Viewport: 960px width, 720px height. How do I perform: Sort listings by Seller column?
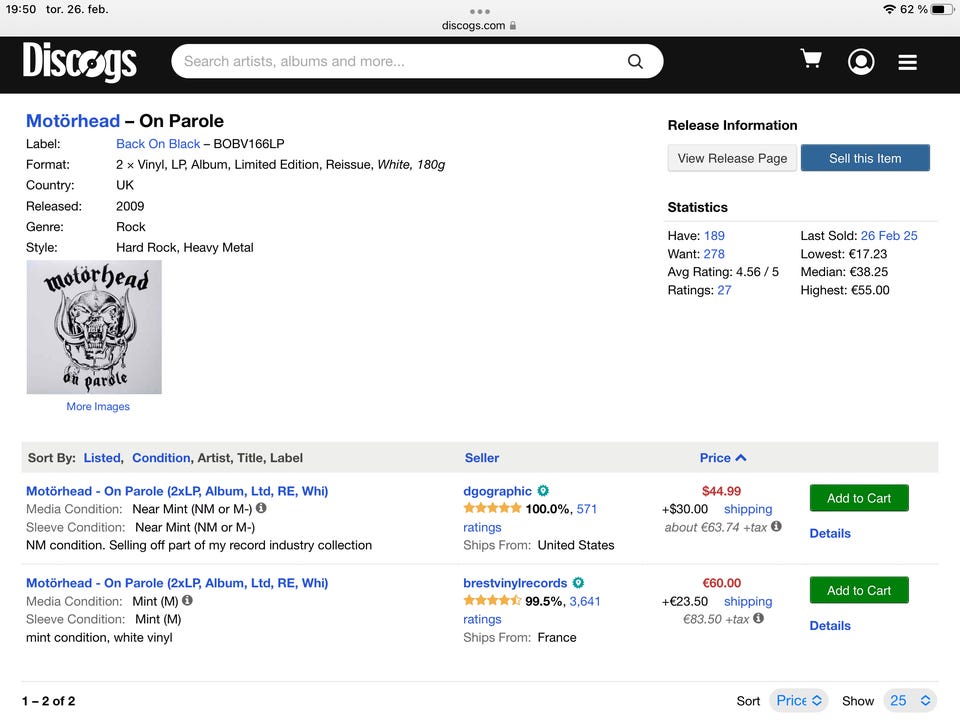click(482, 458)
